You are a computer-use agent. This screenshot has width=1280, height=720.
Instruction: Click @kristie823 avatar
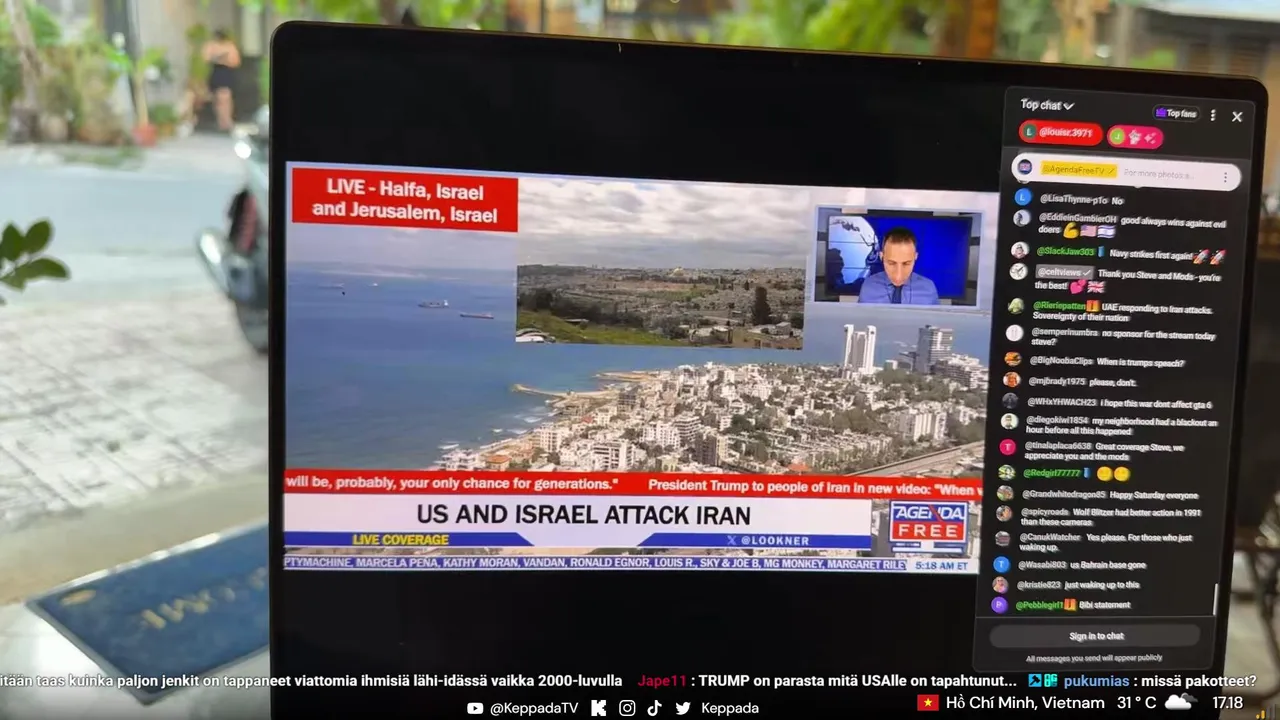1000,584
